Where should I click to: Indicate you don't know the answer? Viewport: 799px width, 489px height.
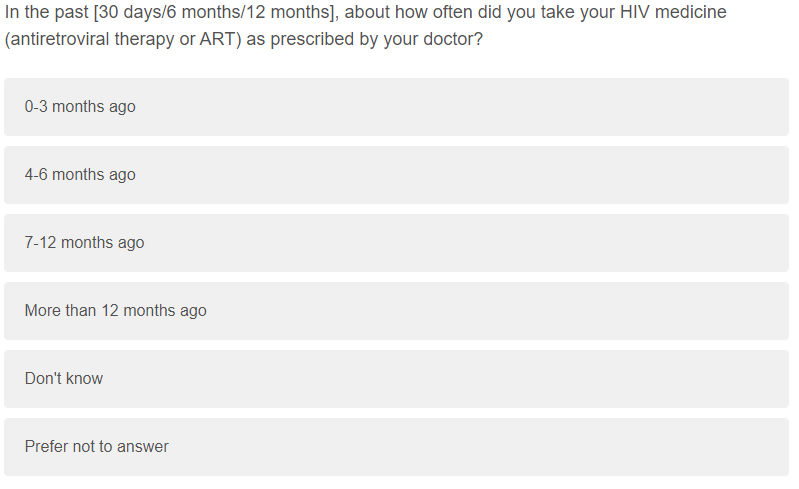pyautogui.click(x=396, y=379)
